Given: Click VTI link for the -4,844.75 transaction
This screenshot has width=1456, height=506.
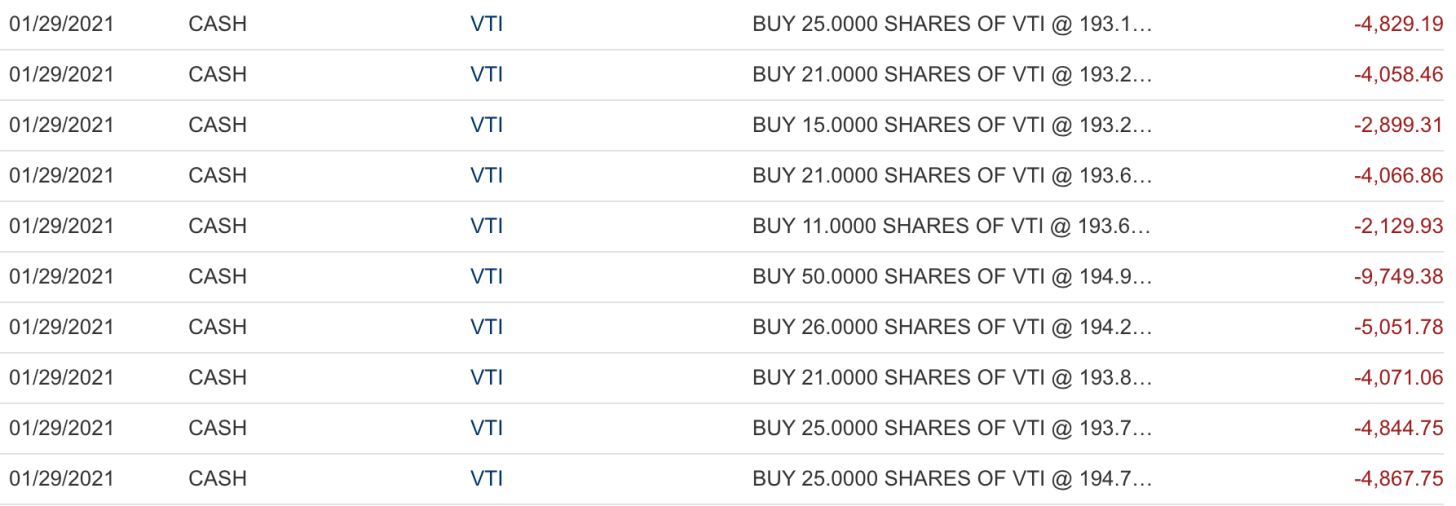Looking at the screenshot, I should (x=486, y=428).
